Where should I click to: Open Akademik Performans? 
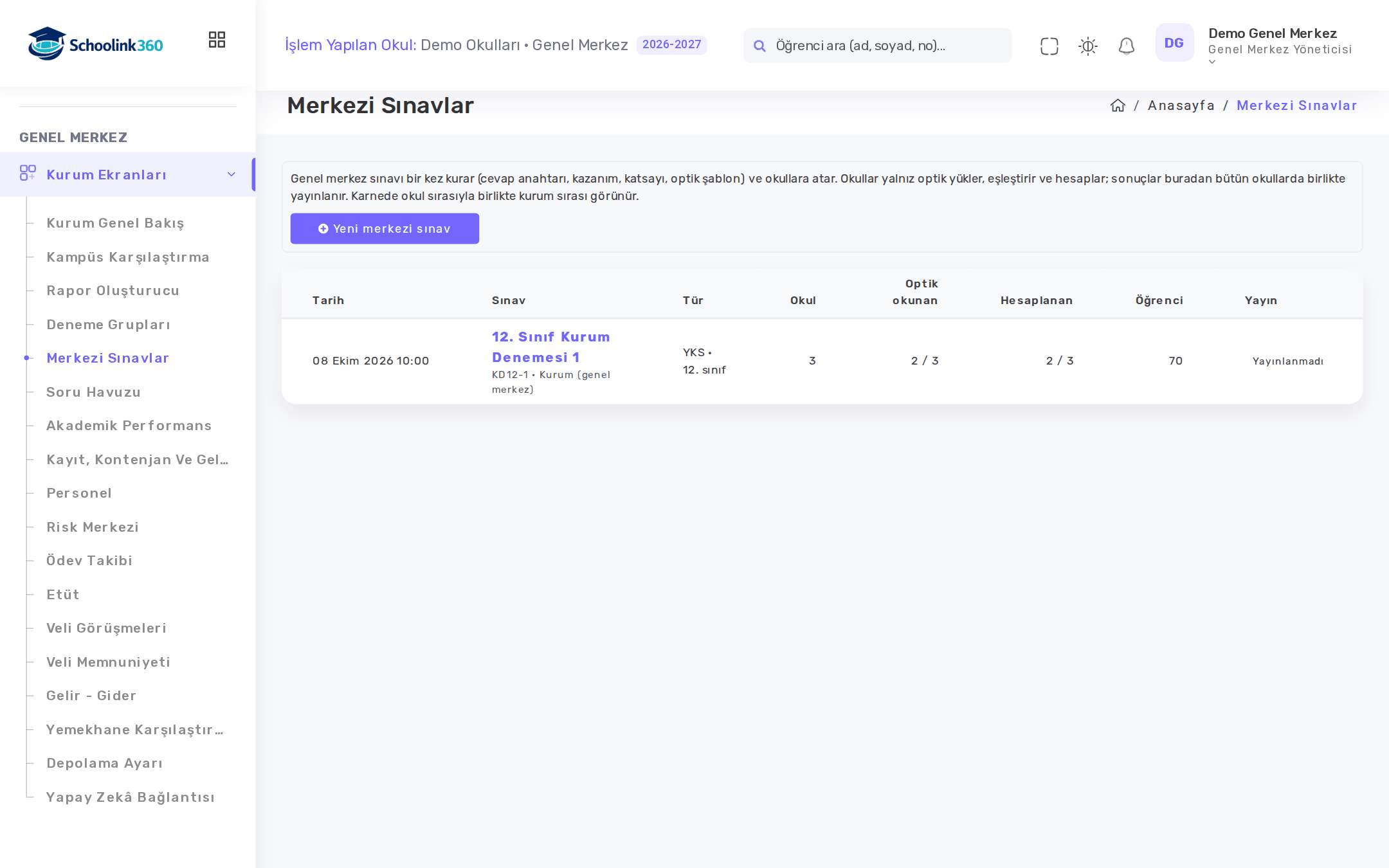(x=129, y=425)
